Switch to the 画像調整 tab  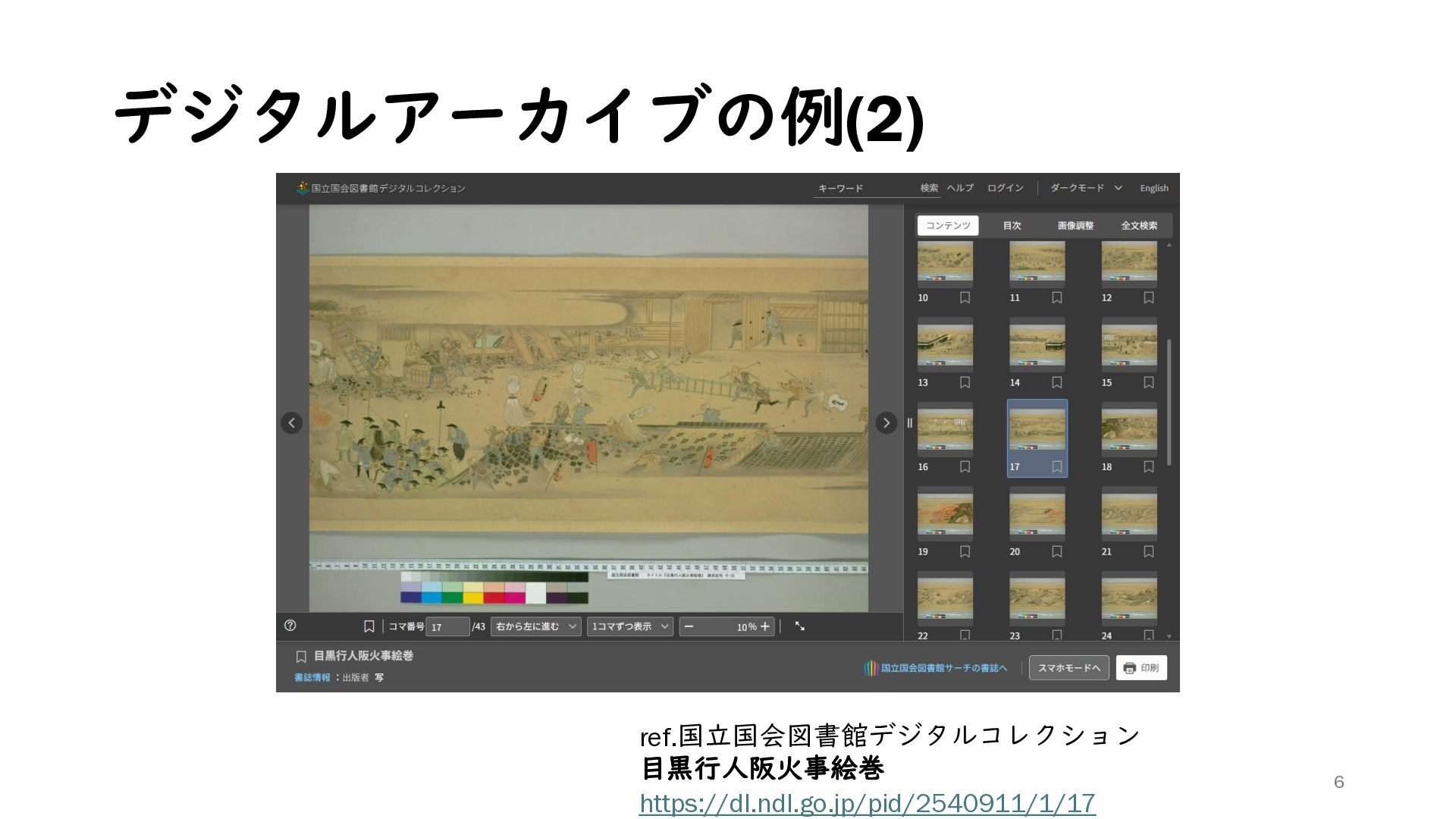pyautogui.click(x=1075, y=225)
